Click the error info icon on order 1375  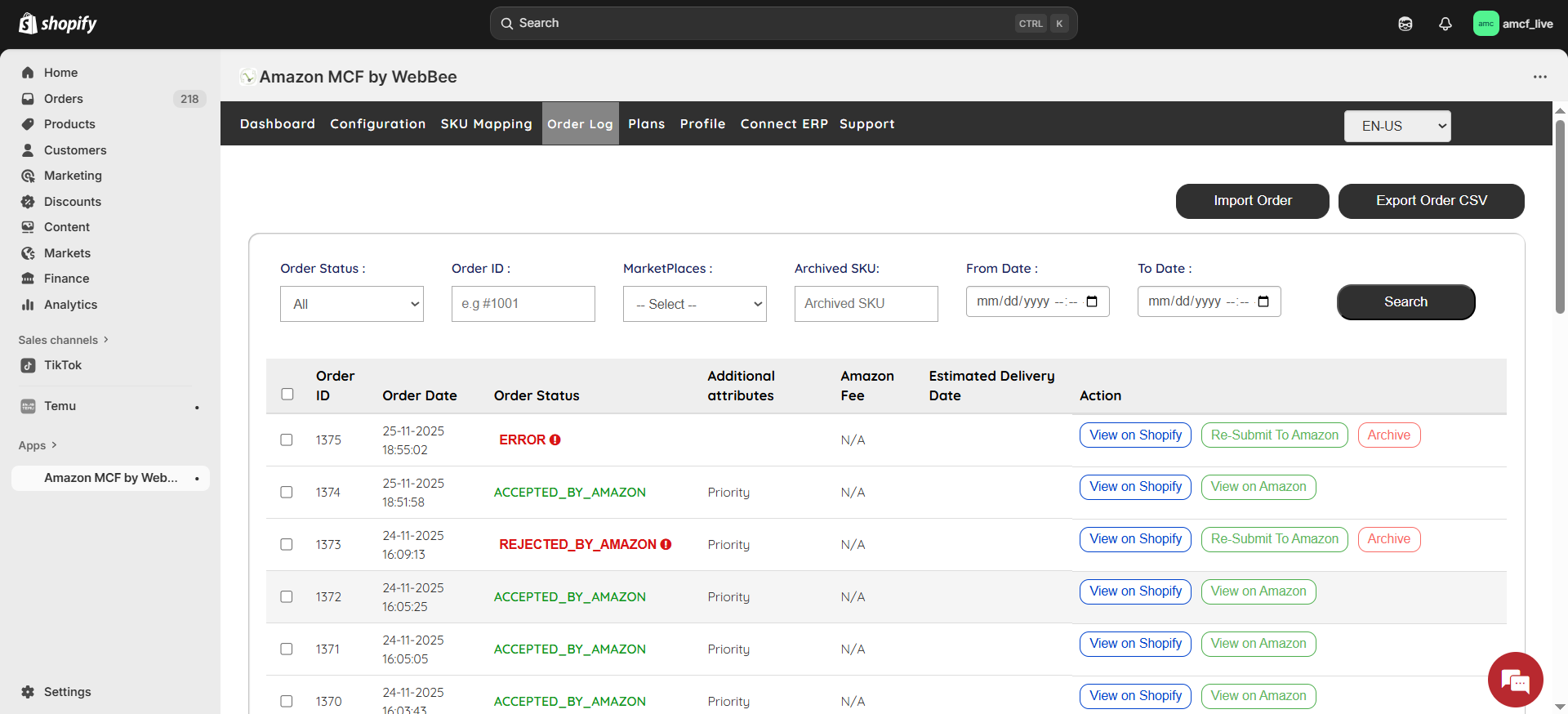(555, 440)
